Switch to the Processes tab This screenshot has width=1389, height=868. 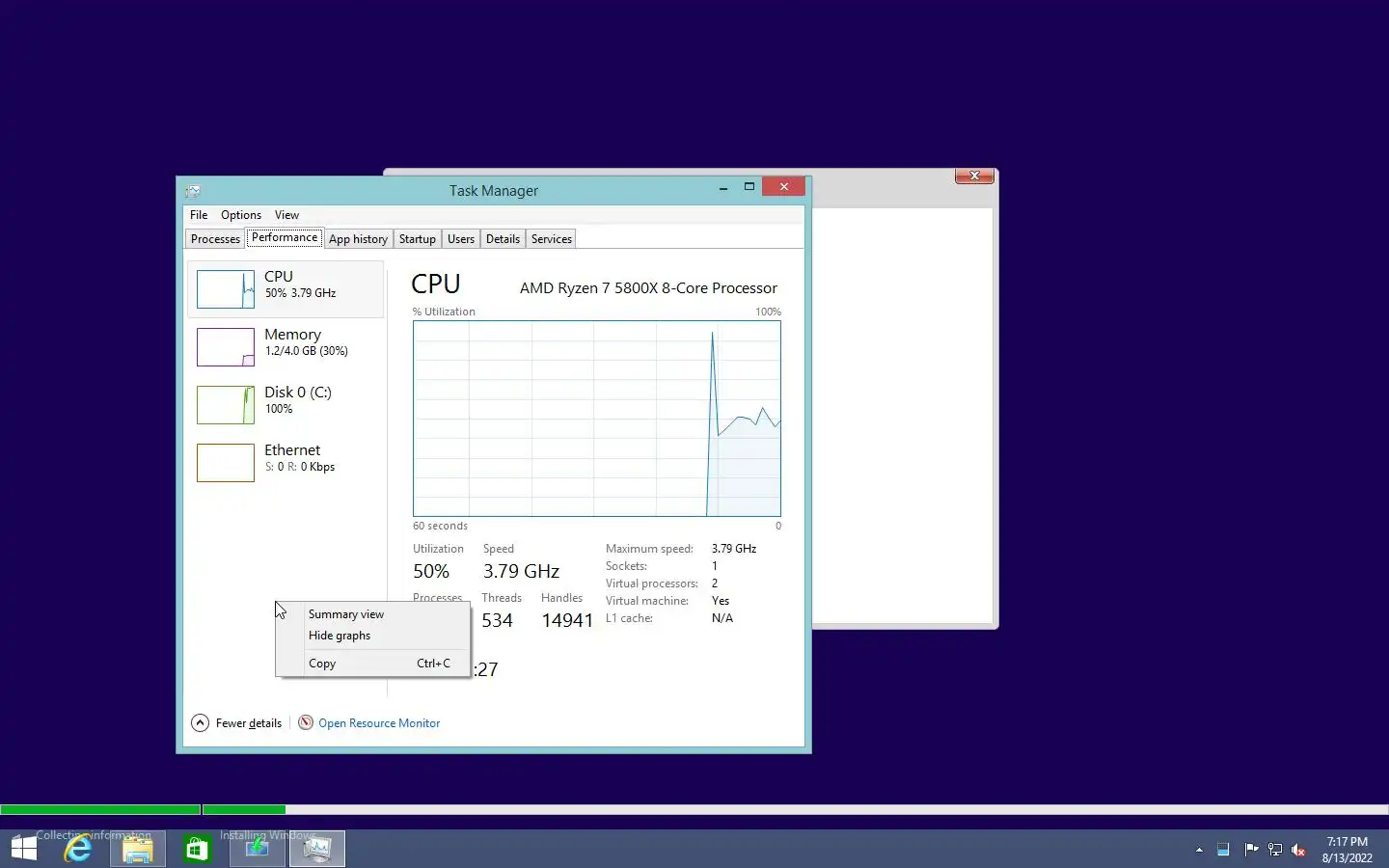coord(215,239)
